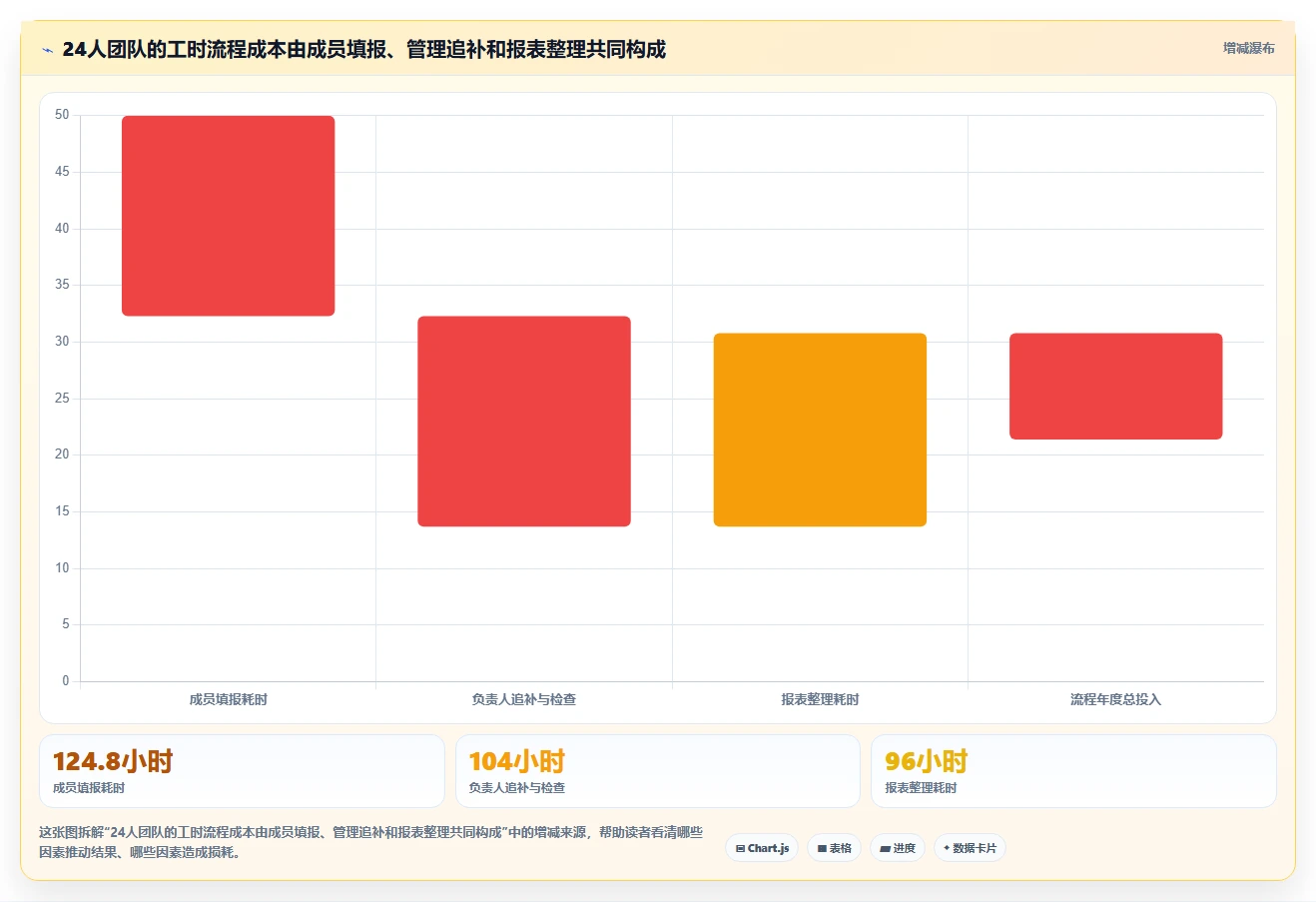
Task: Click the y-axis tick value 25
Action: coord(62,399)
